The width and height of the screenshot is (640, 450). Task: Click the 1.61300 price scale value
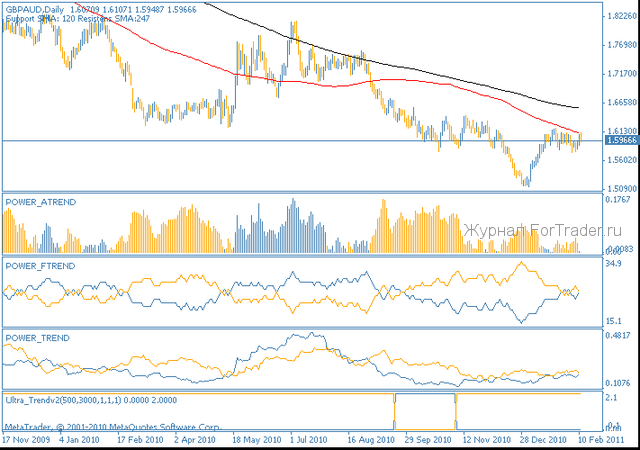tap(622, 131)
